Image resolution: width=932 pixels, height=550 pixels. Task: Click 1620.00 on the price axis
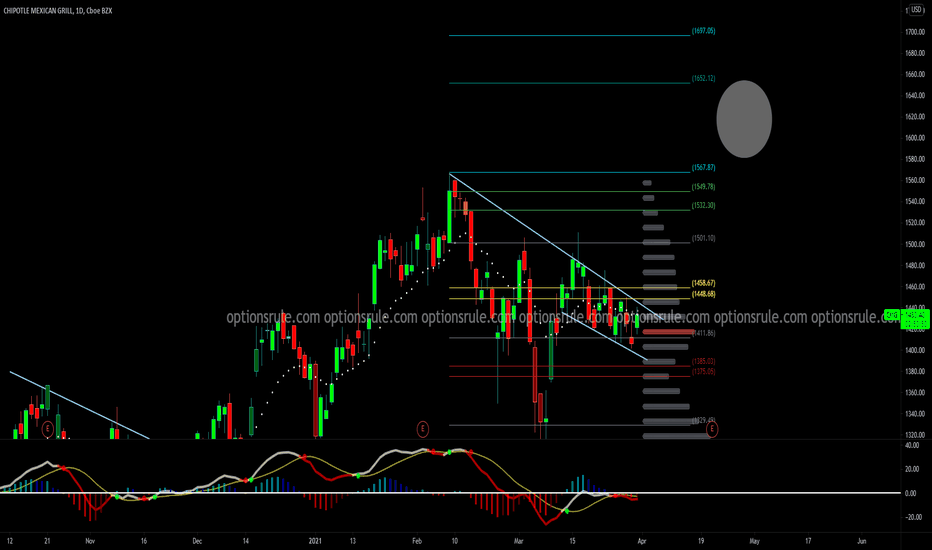pyautogui.click(x=915, y=117)
